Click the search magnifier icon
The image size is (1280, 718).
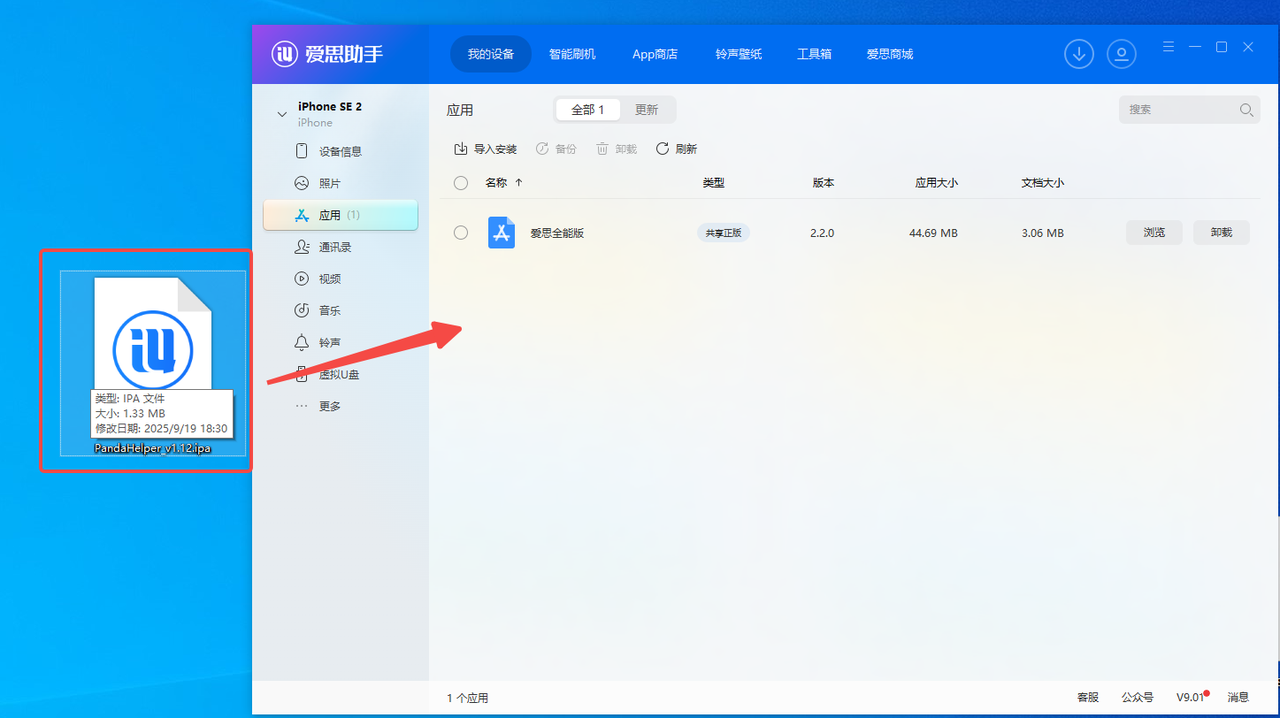[x=1246, y=110]
